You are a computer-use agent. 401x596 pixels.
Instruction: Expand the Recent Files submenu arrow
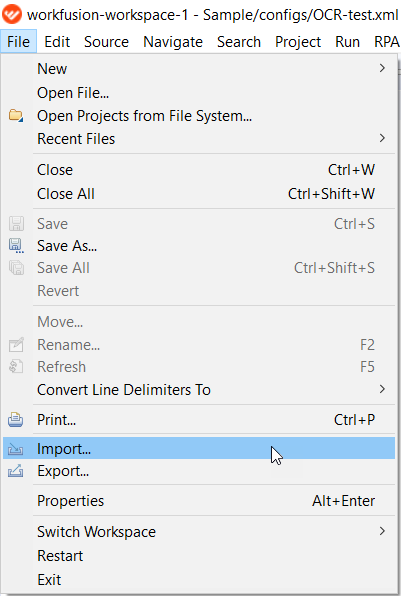[x=382, y=138]
